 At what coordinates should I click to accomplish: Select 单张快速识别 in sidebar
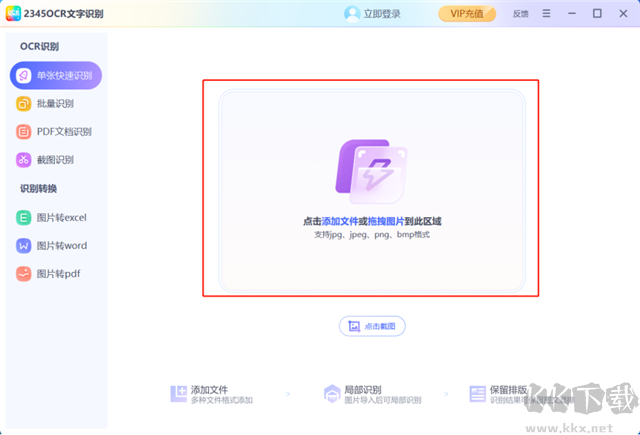pyautogui.click(x=56, y=75)
